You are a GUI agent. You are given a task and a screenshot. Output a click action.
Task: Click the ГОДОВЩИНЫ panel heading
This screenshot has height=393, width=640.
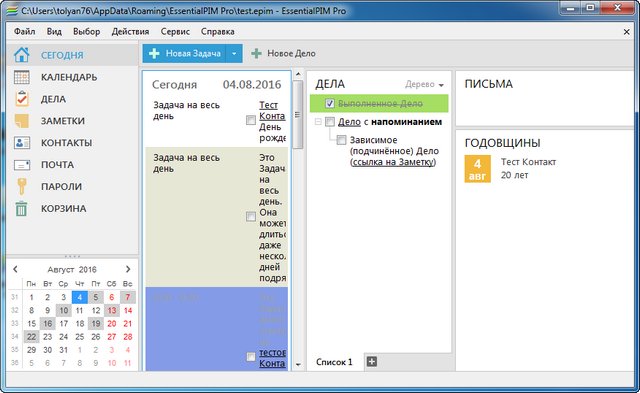502,143
